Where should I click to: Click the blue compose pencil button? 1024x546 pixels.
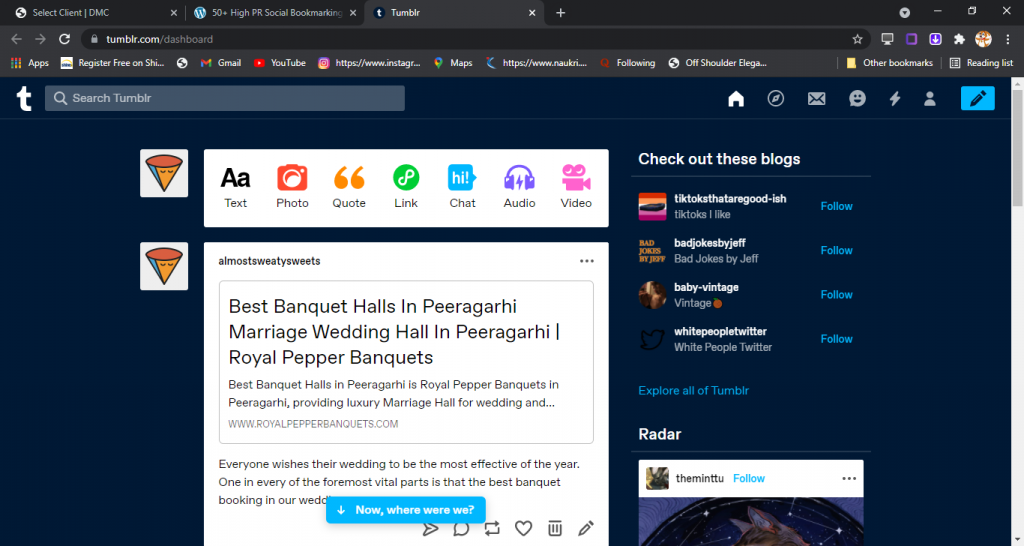(978, 98)
